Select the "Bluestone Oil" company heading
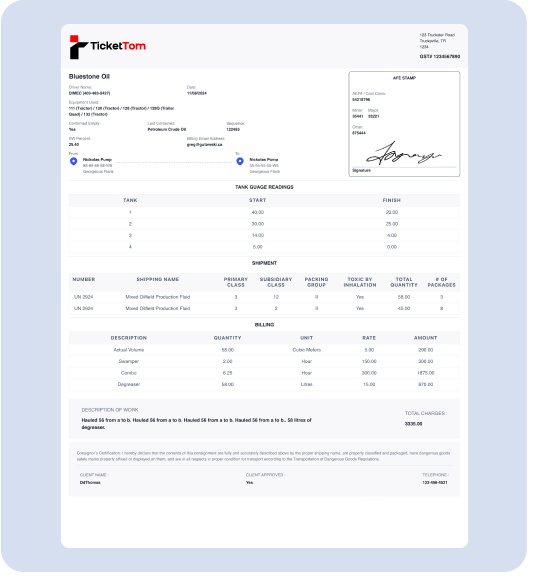The image size is (544, 576). tap(89, 76)
